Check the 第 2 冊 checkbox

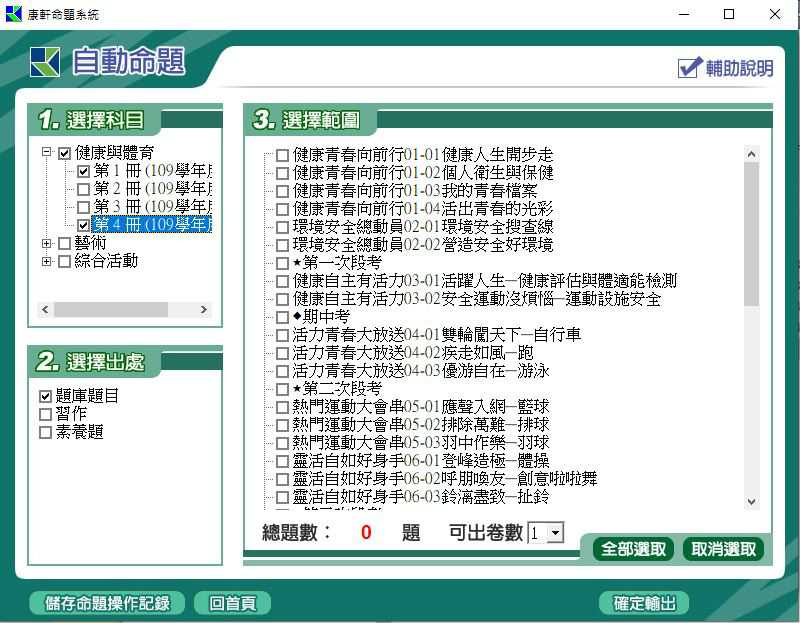point(83,189)
